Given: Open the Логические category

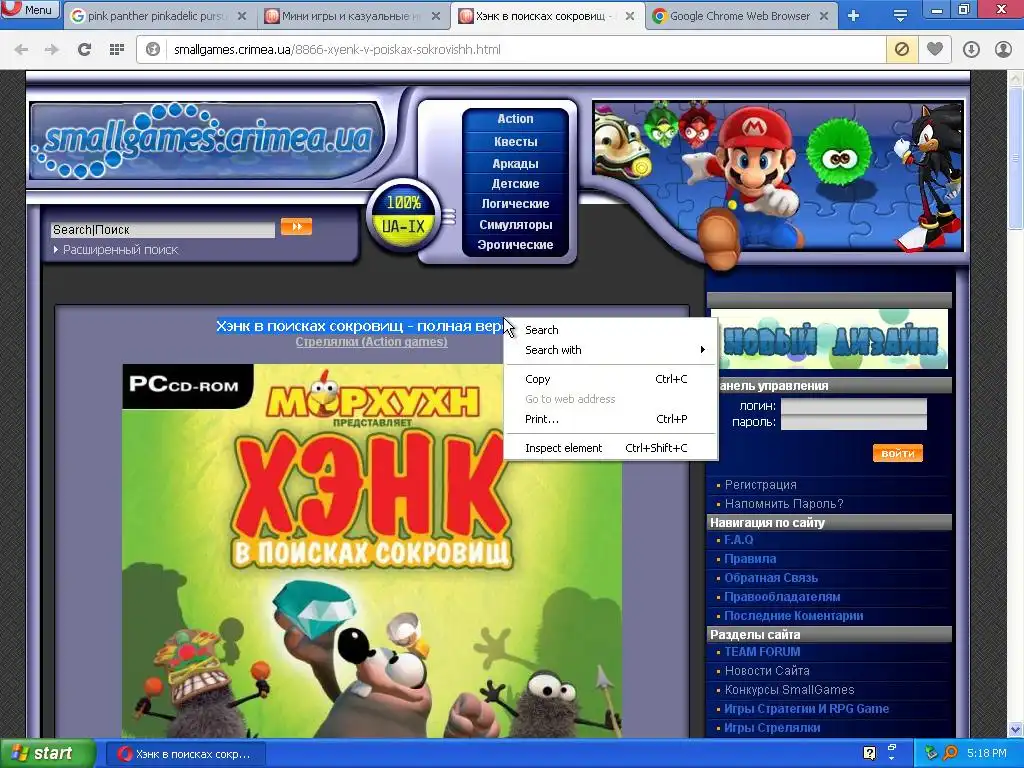Looking at the screenshot, I should 515,204.
